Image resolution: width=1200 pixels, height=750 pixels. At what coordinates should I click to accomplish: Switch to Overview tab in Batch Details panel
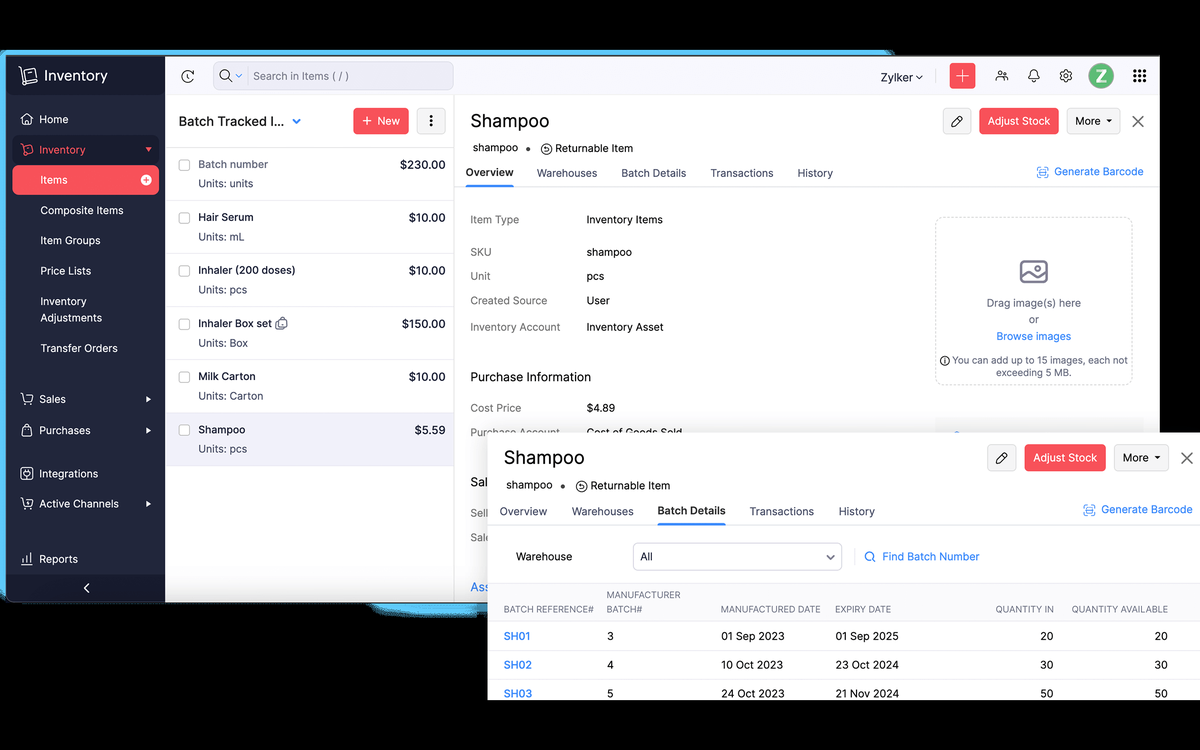pyautogui.click(x=523, y=511)
